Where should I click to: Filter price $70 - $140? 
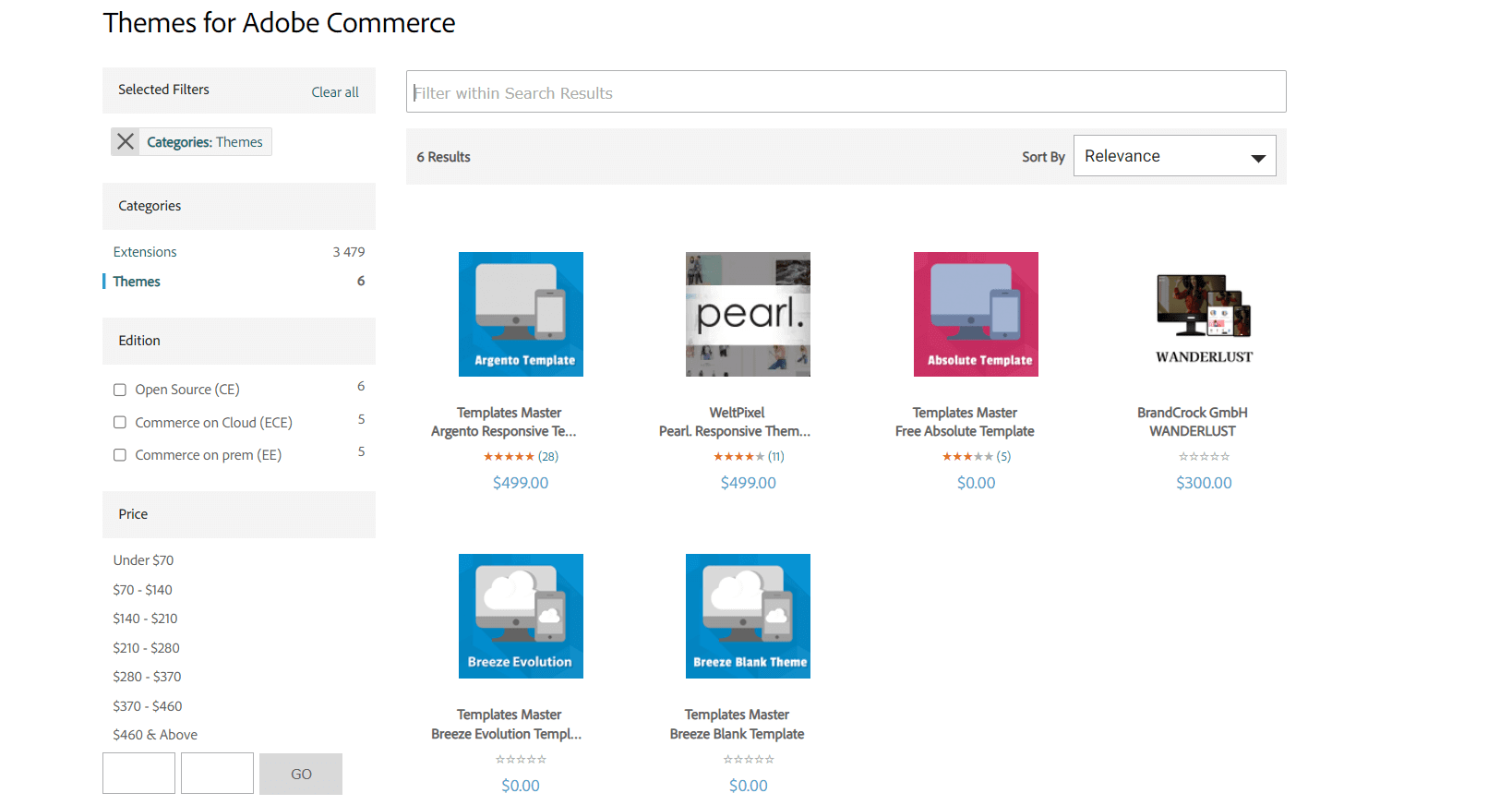(x=142, y=589)
